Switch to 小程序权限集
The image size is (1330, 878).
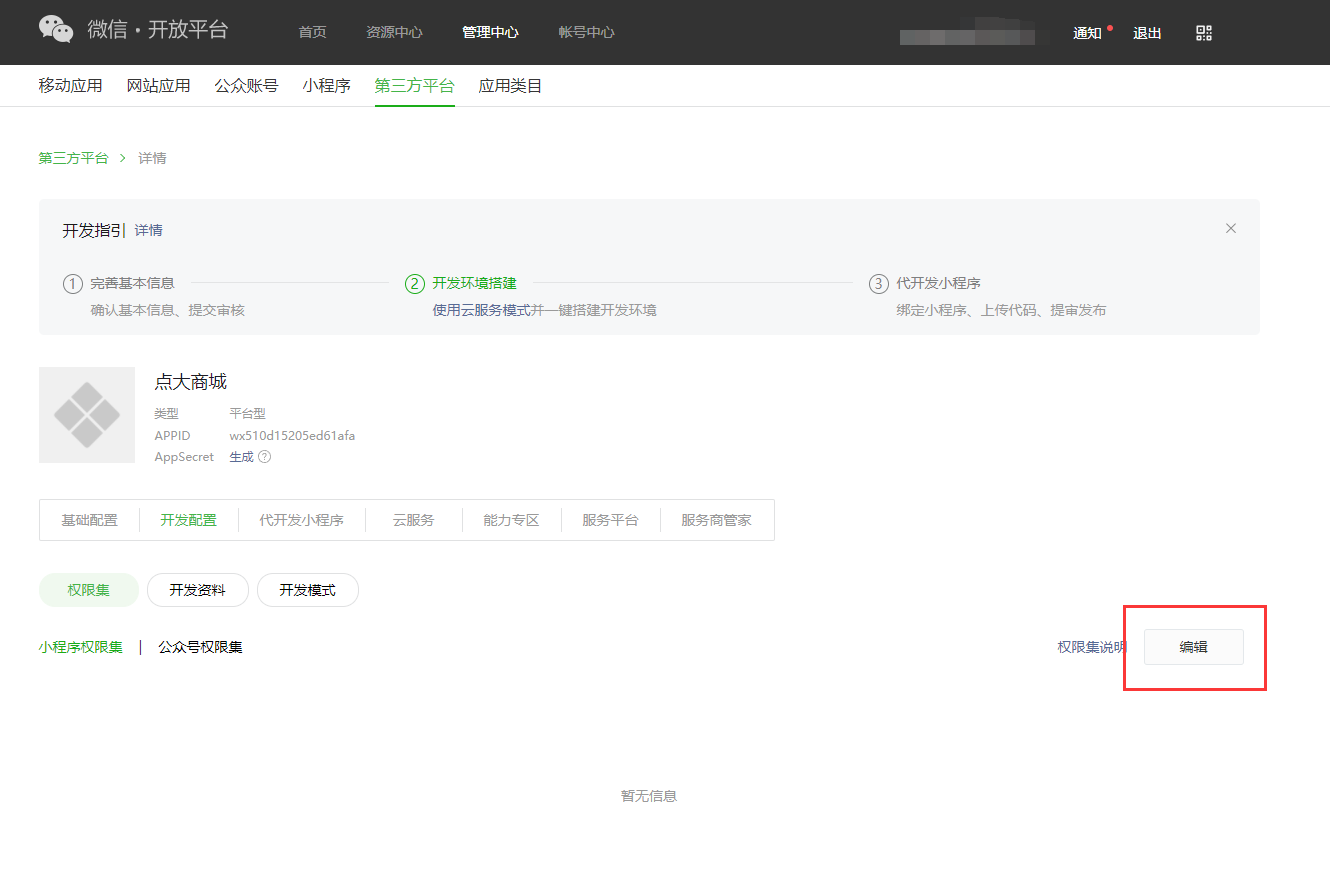81,647
